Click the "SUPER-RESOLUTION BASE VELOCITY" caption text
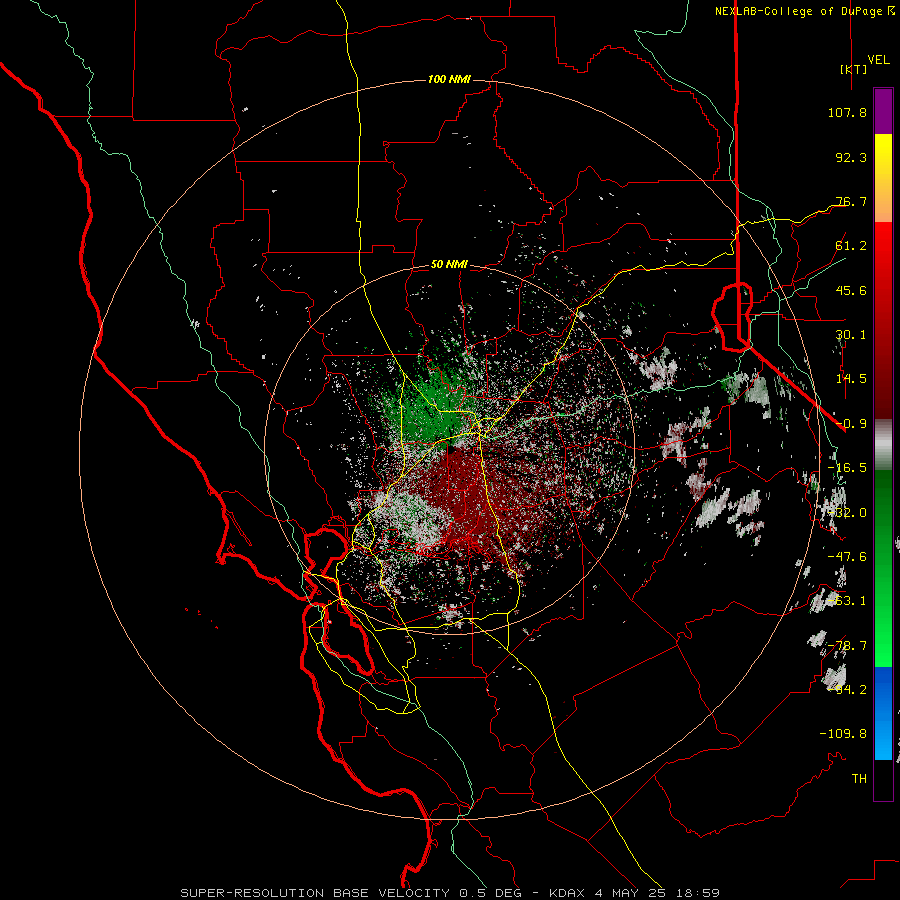900x900 pixels. [315, 893]
